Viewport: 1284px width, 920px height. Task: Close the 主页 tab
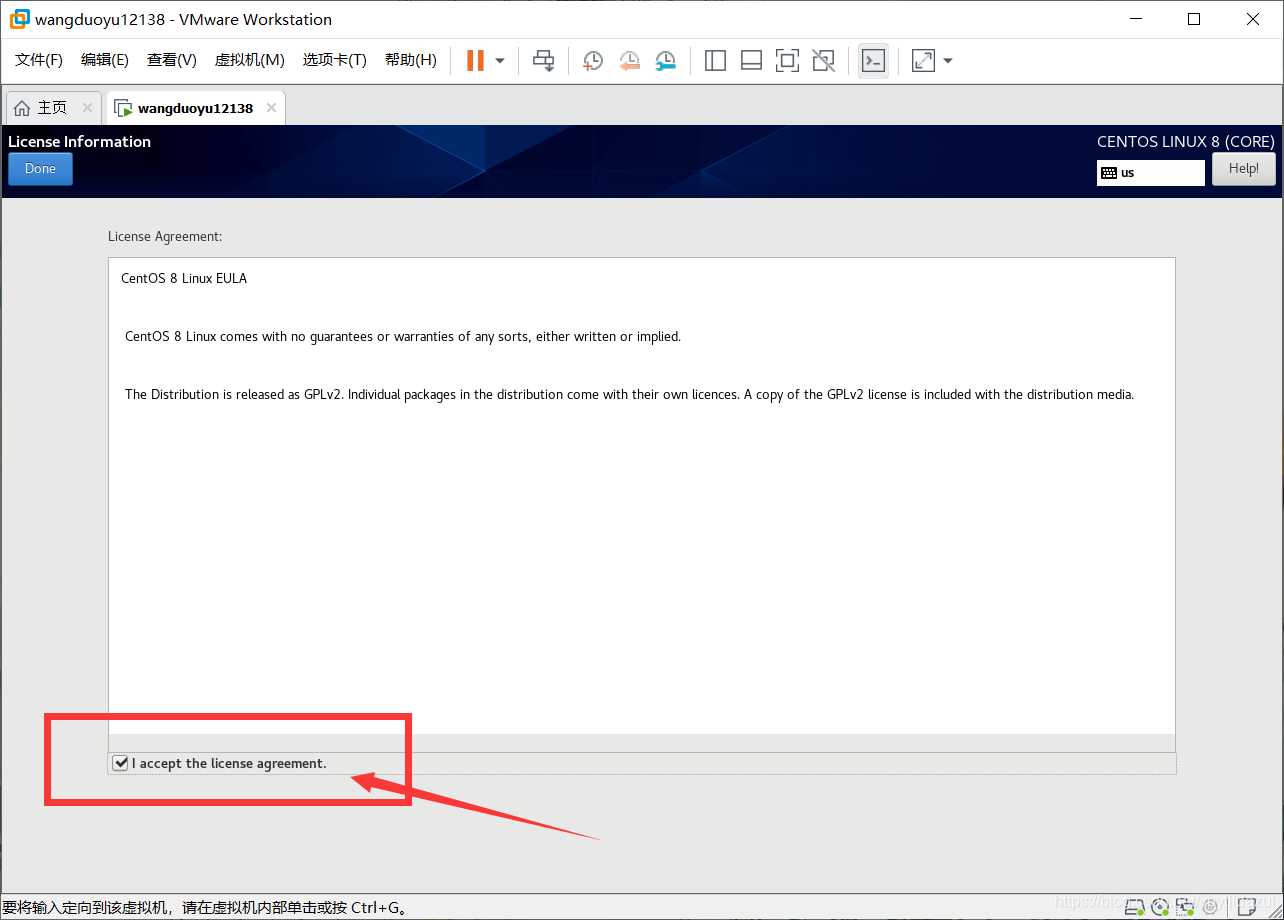pos(87,108)
